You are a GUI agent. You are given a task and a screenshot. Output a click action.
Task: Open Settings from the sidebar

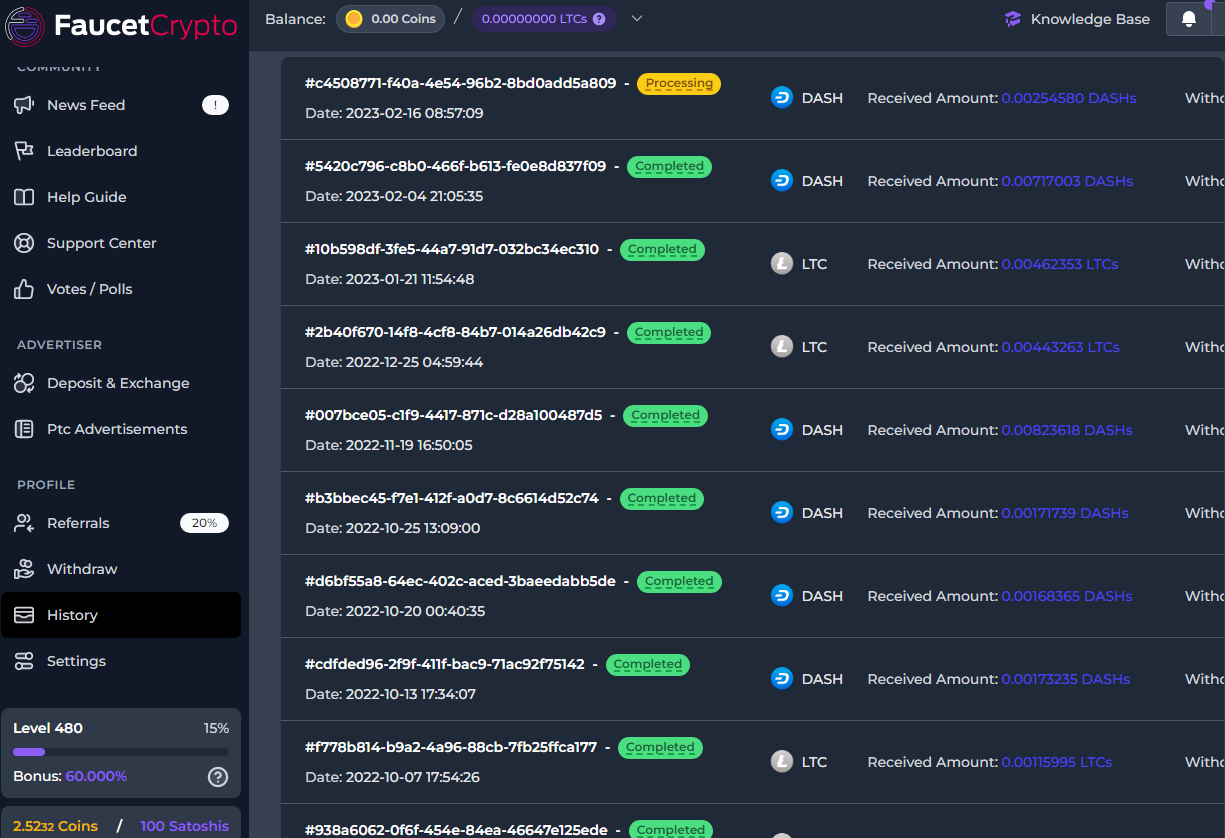click(x=121, y=661)
